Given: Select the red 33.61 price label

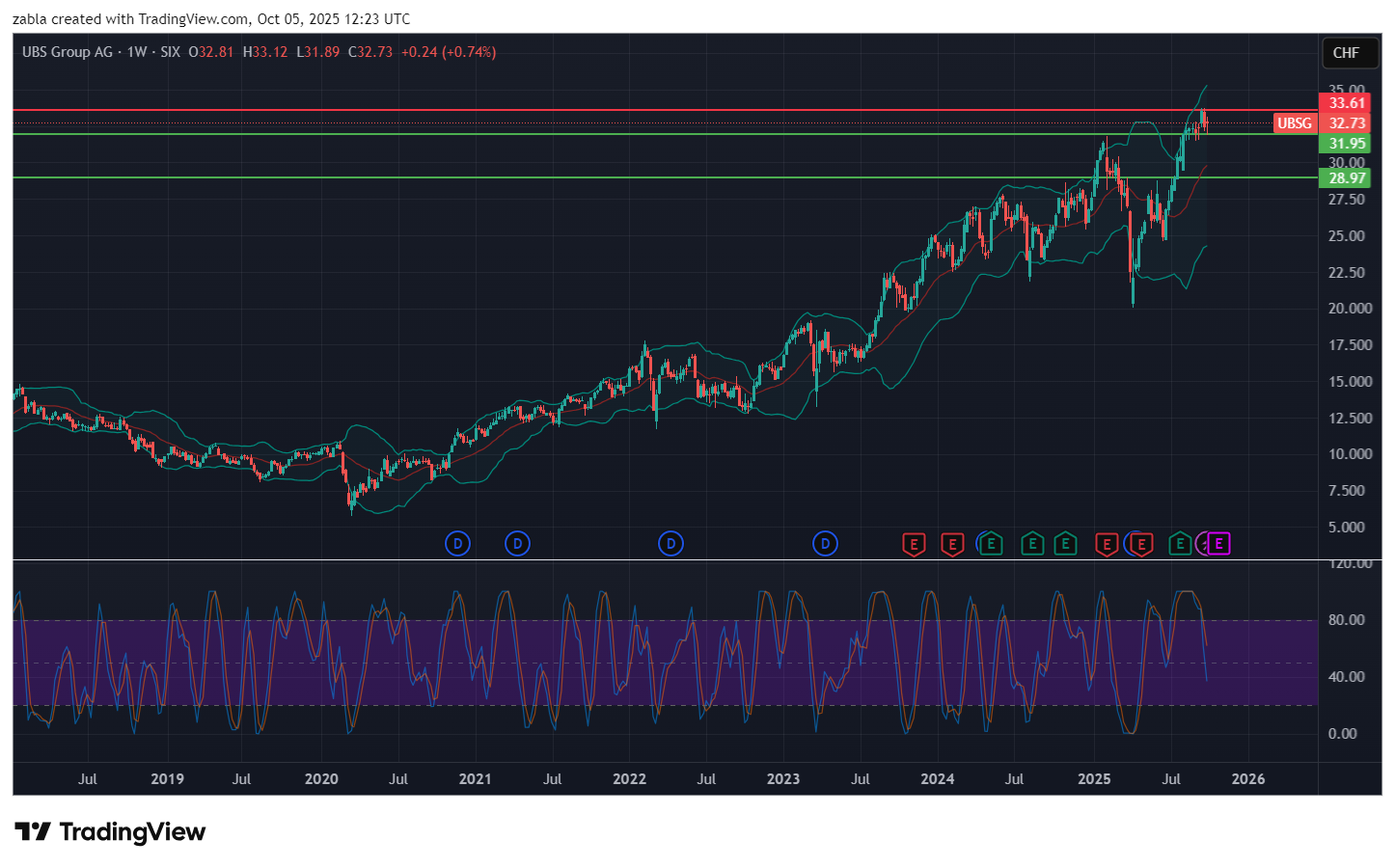Looking at the screenshot, I should click(1346, 103).
